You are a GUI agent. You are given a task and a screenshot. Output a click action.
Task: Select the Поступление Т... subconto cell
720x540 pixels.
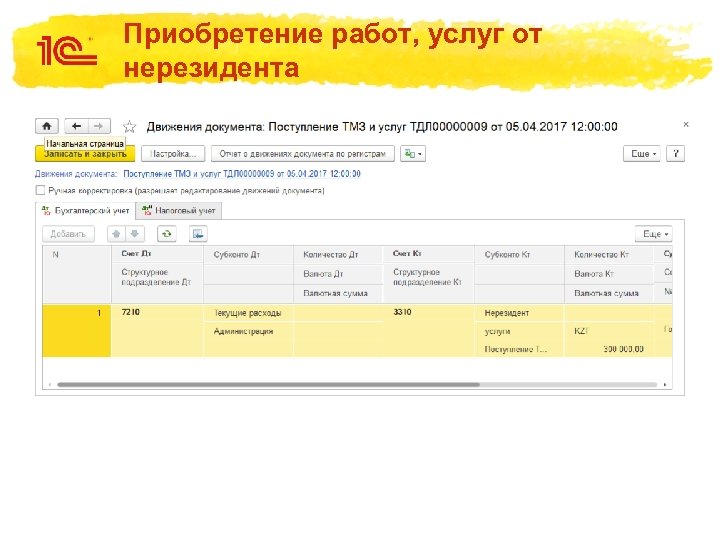(x=519, y=349)
